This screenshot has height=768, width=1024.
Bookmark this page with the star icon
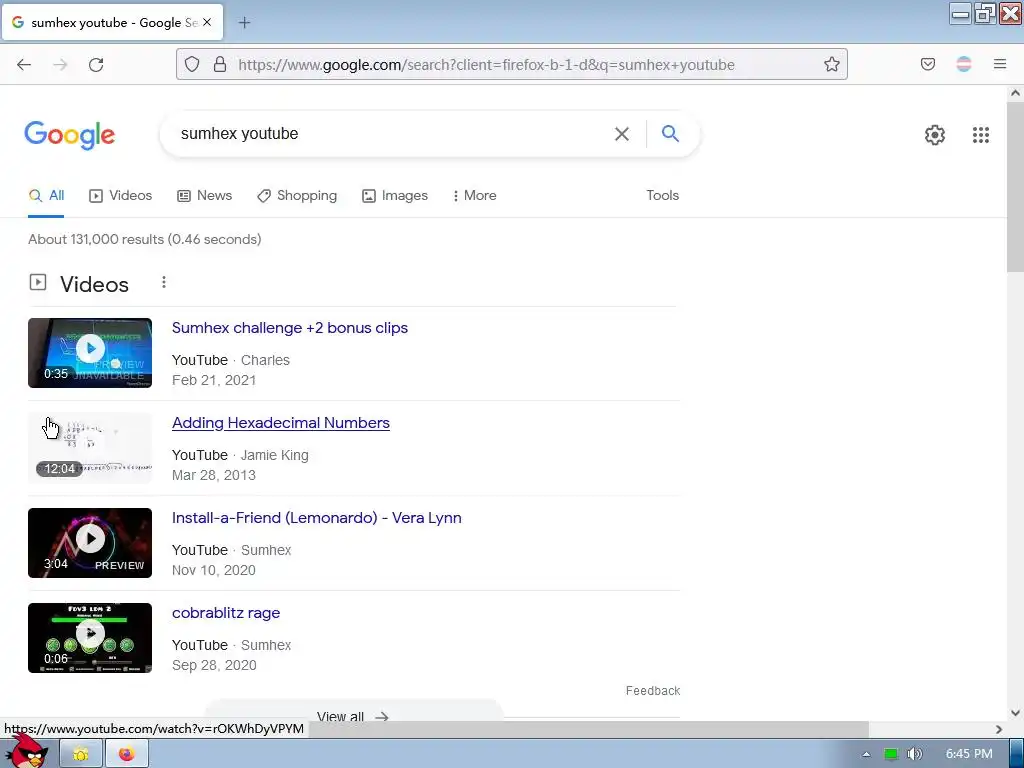click(831, 64)
